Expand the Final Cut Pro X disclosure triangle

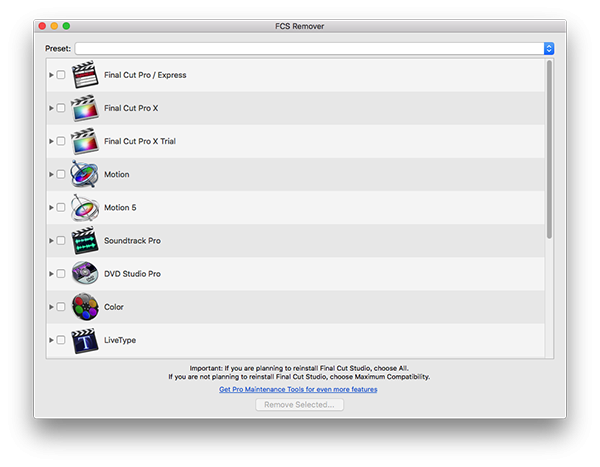[x=51, y=108]
